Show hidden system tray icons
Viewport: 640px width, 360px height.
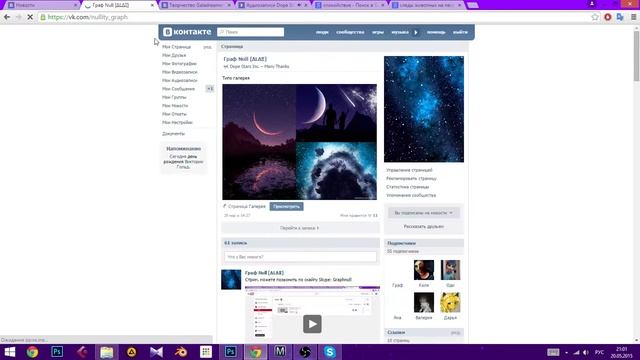566,352
